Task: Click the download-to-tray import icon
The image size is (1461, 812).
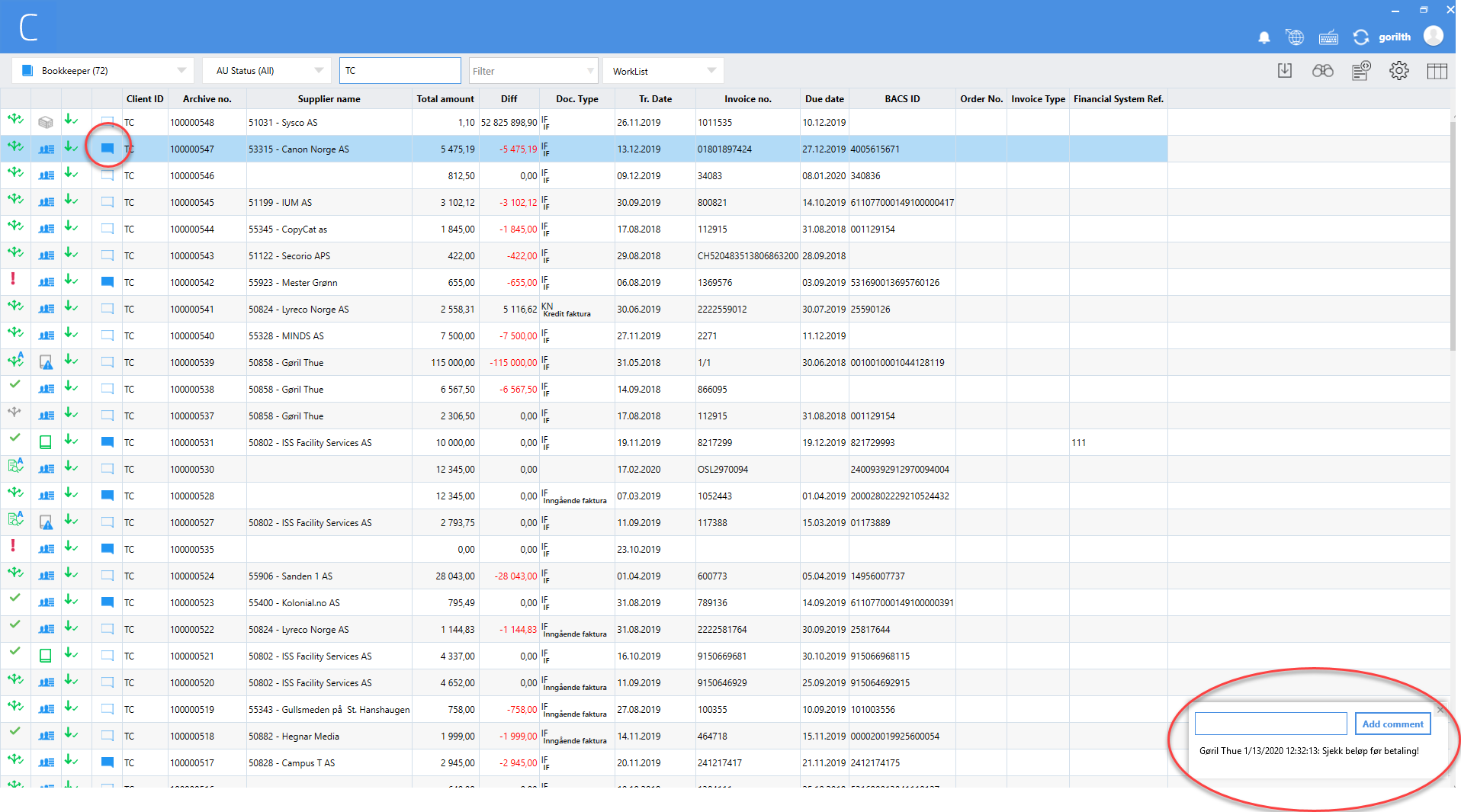Action: click(1285, 71)
